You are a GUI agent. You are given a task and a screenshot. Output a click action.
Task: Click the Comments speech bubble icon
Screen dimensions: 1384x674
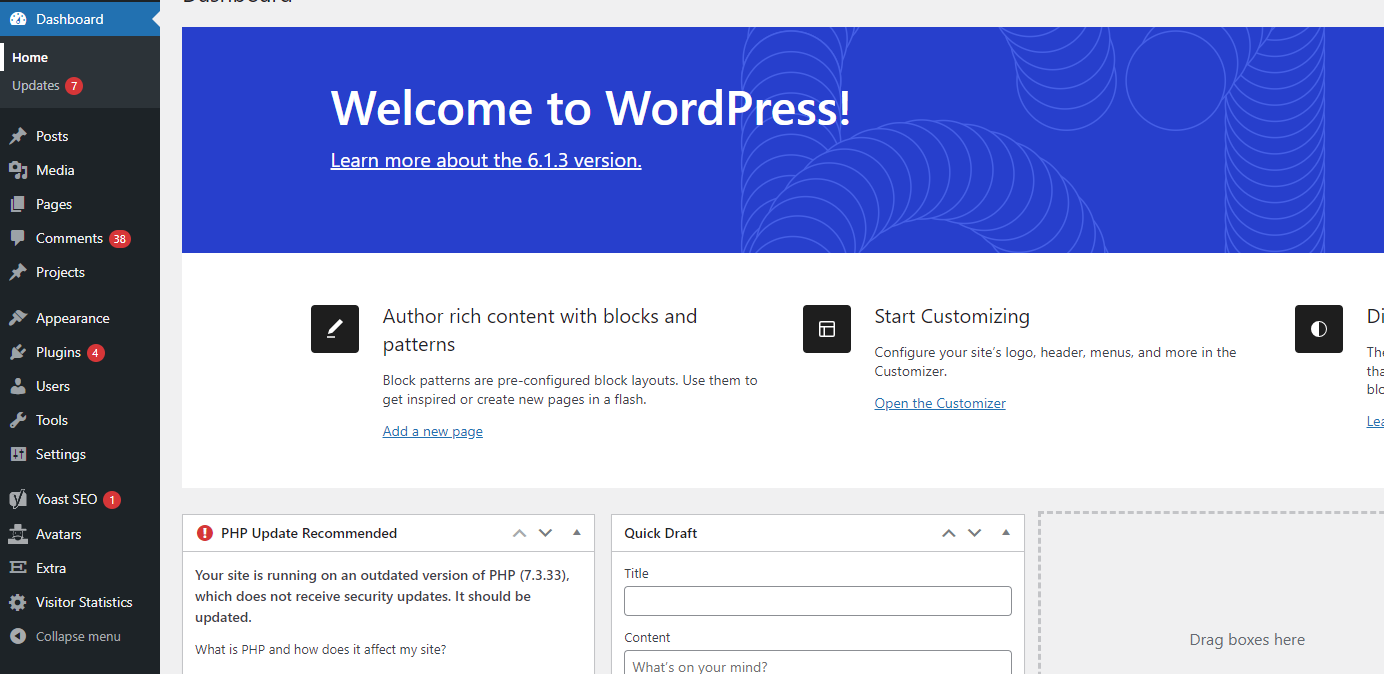coord(18,238)
